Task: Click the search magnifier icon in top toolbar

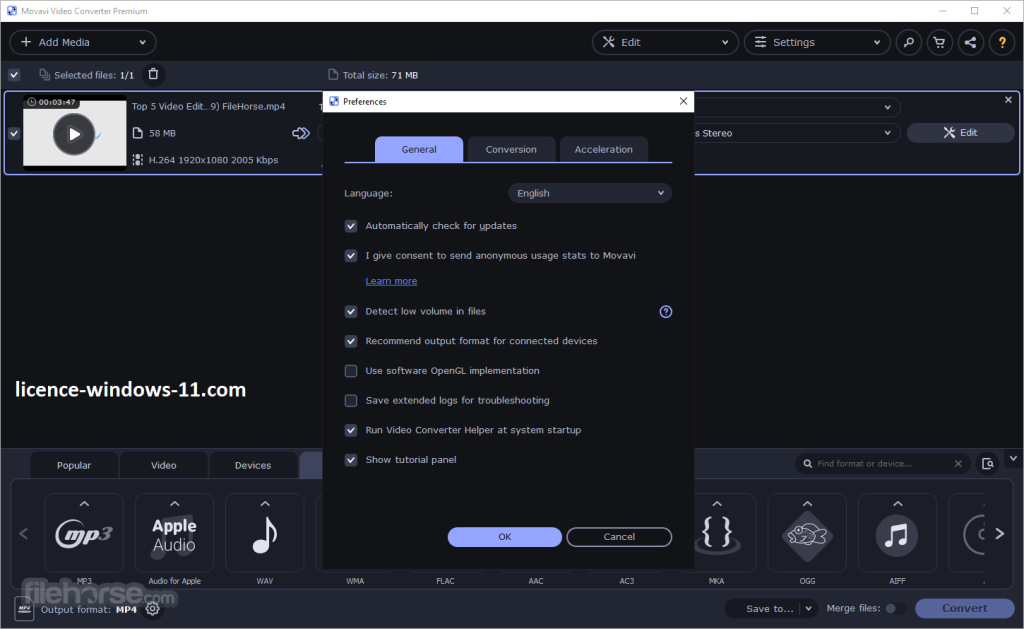Action: tap(908, 42)
